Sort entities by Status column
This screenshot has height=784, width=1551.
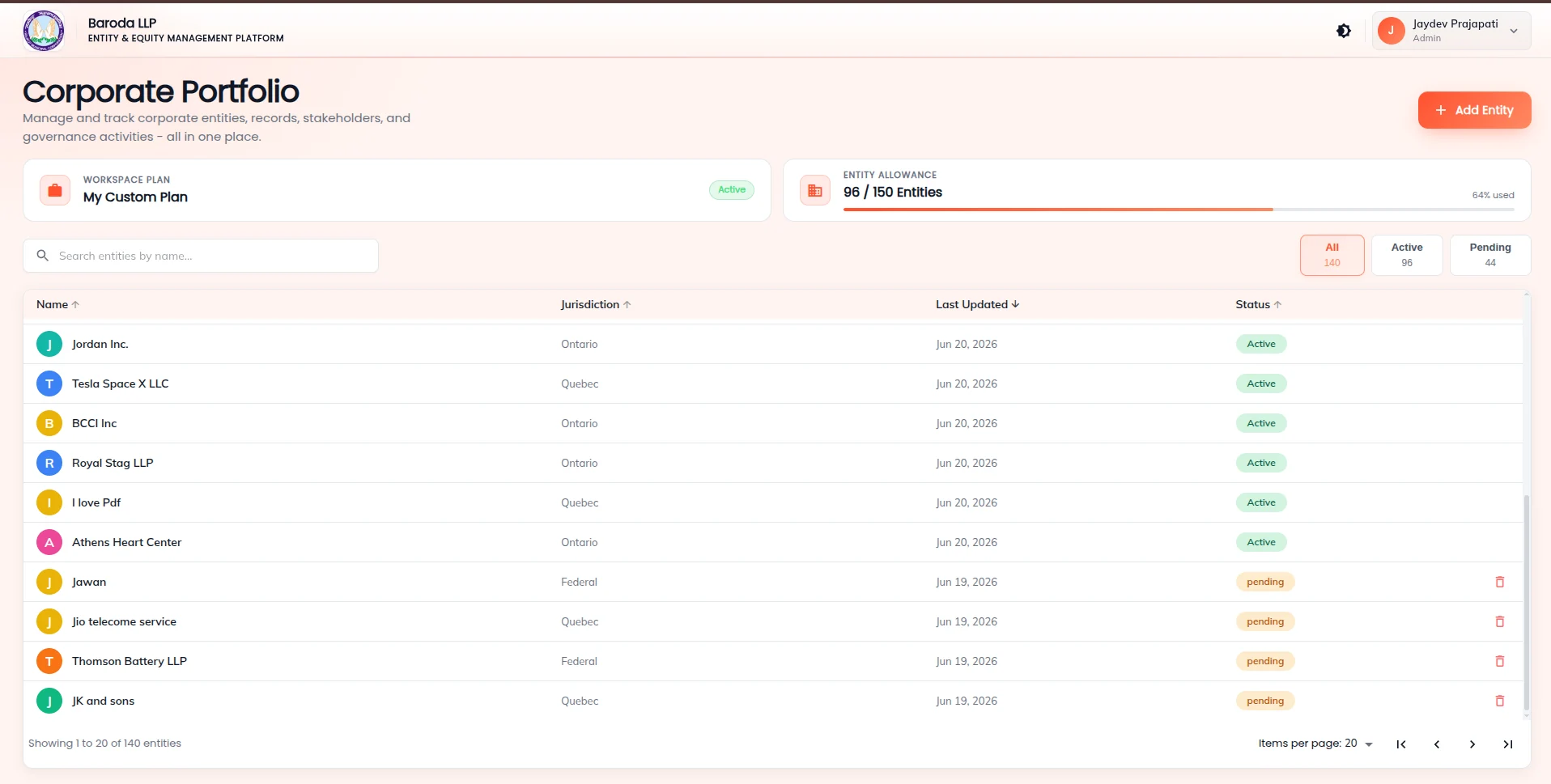coord(1258,304)
